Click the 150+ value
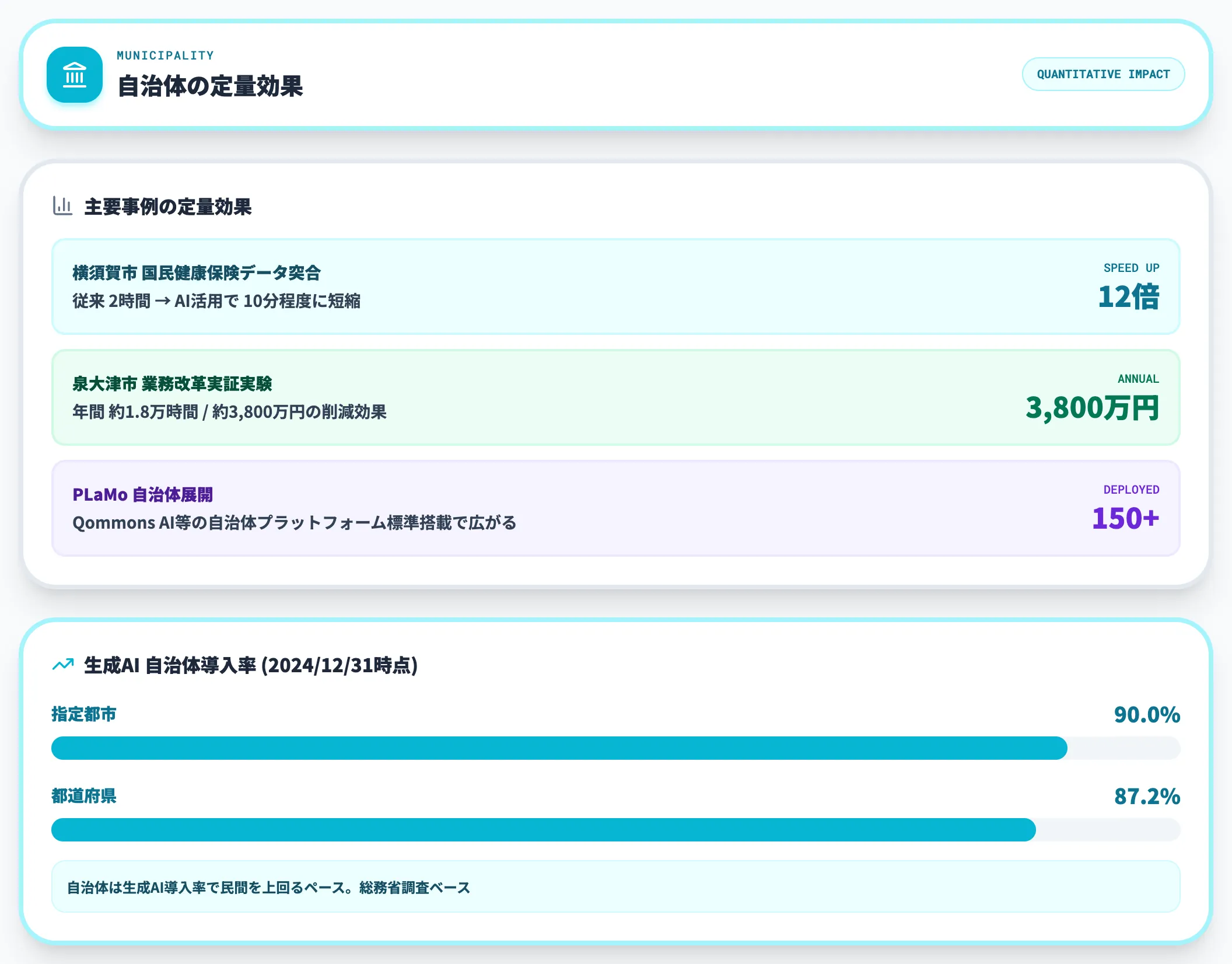1232x964 pixels. click(1125, 518)
